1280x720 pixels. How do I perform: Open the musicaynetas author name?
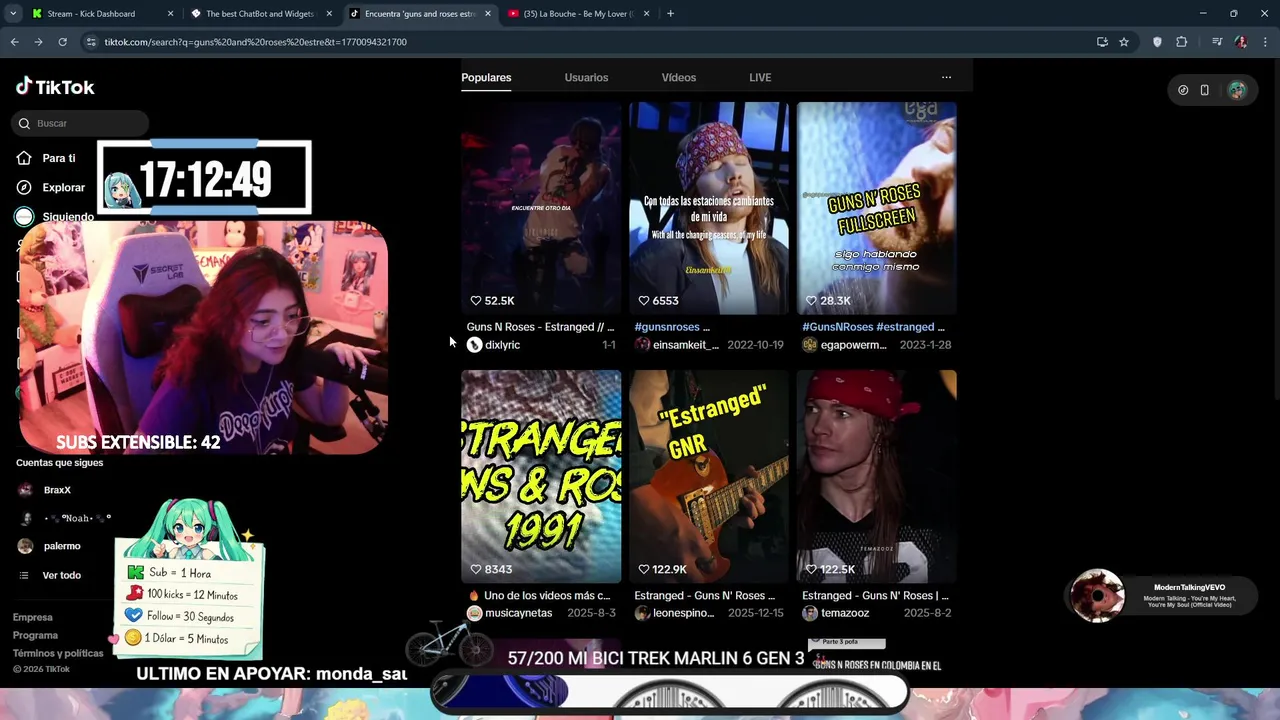pyautogui.click(x=518, y=613)
